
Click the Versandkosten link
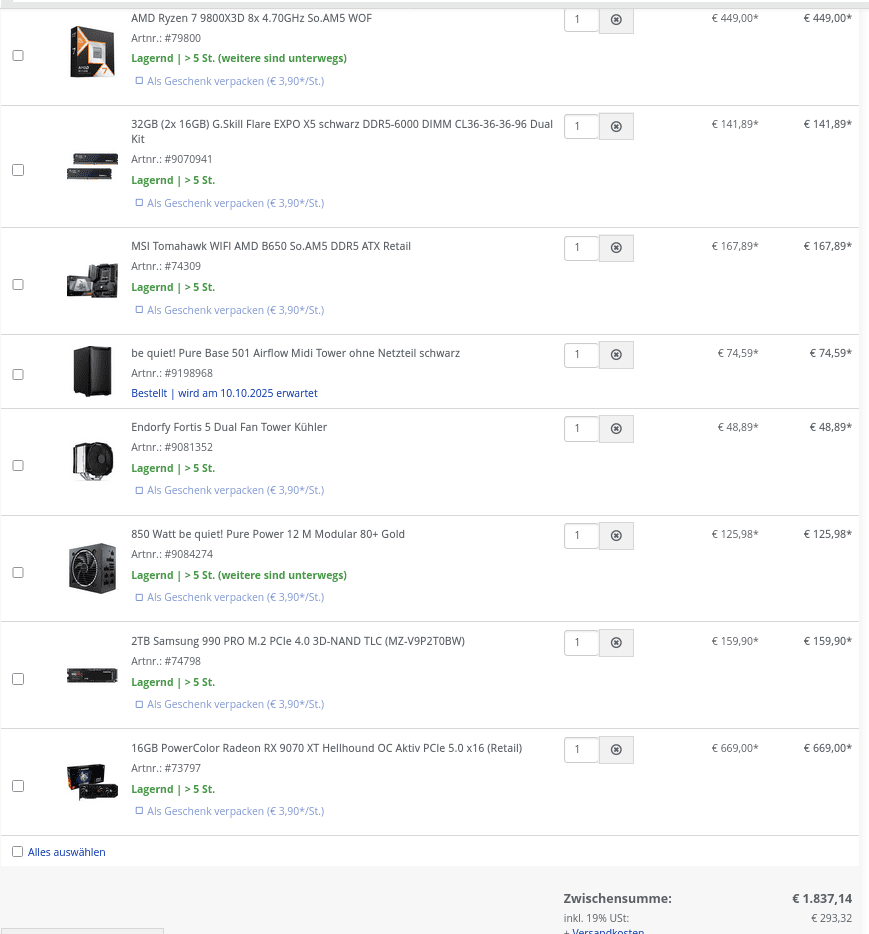(x=607, y=931)
